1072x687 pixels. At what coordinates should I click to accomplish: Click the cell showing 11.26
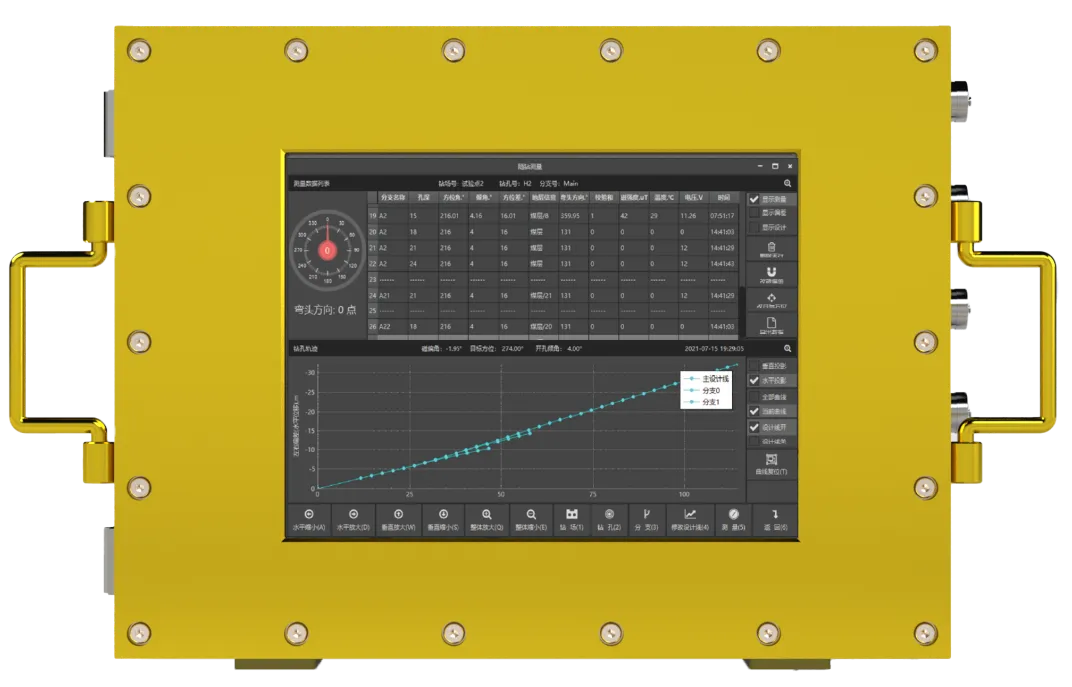click(694, 215)
